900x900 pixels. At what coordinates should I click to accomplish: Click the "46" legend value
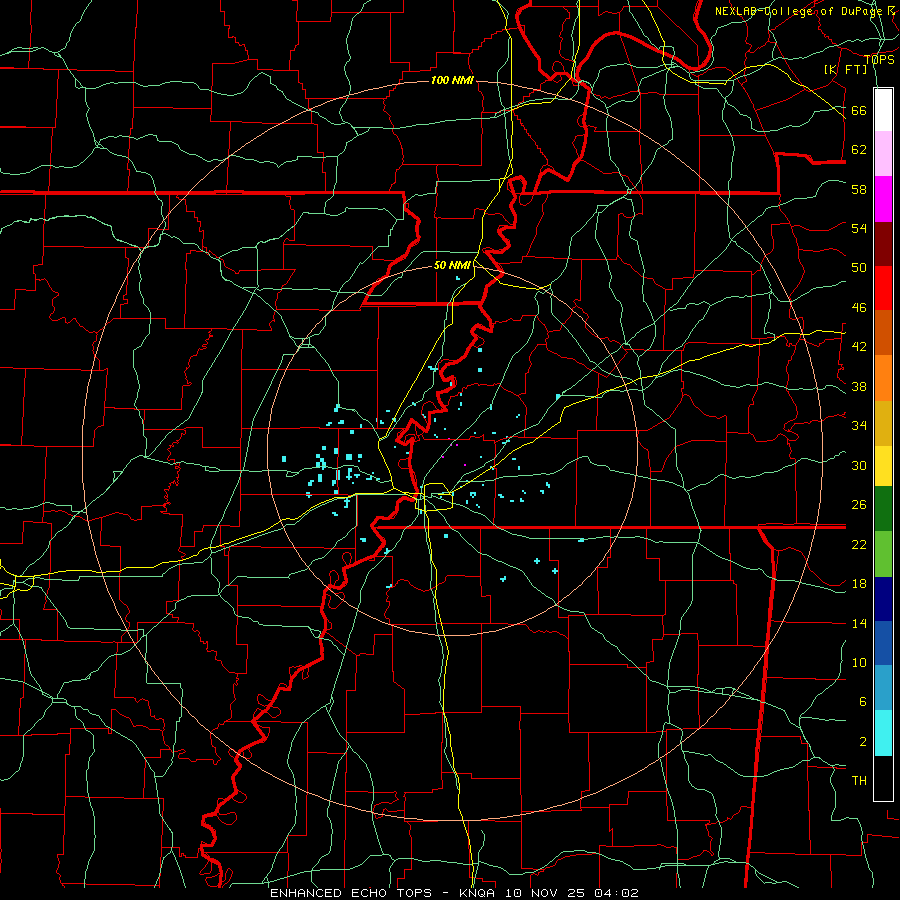(859, 307)
